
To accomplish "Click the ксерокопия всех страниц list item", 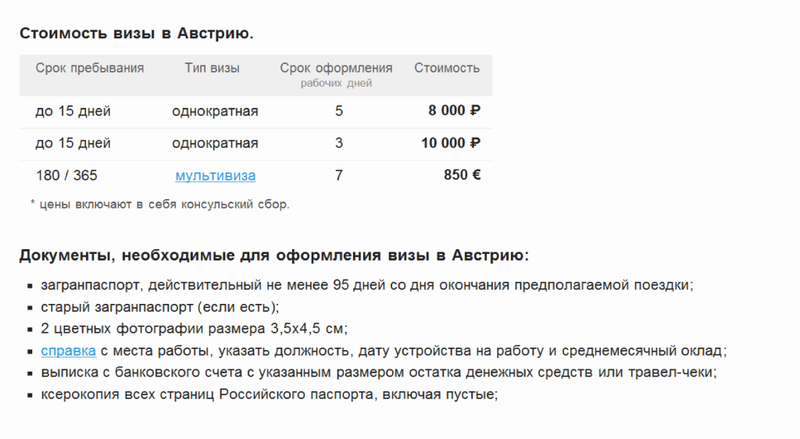I will click(x=269, y=394).
